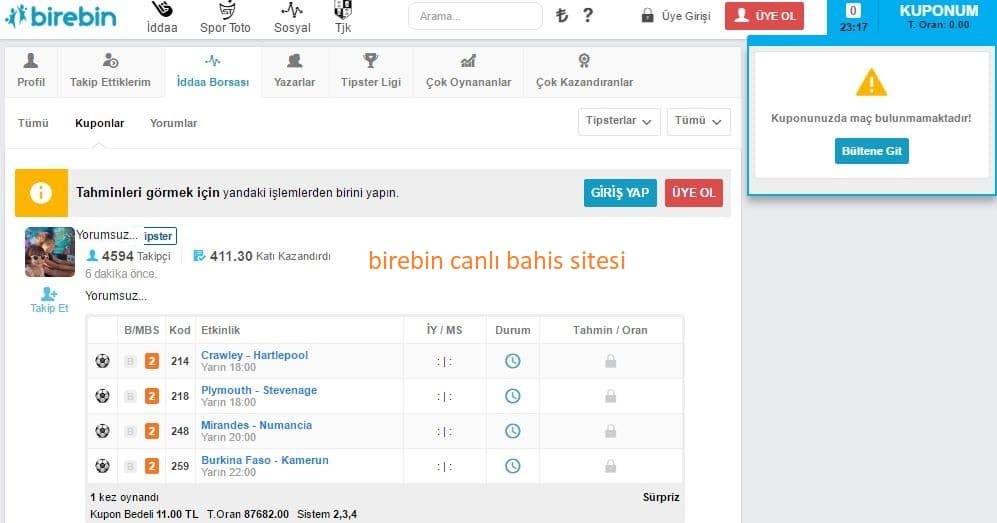Click the tipster profile avatar thumbnail
This screenshot has width=997, height=523.
tap(50, 252)
